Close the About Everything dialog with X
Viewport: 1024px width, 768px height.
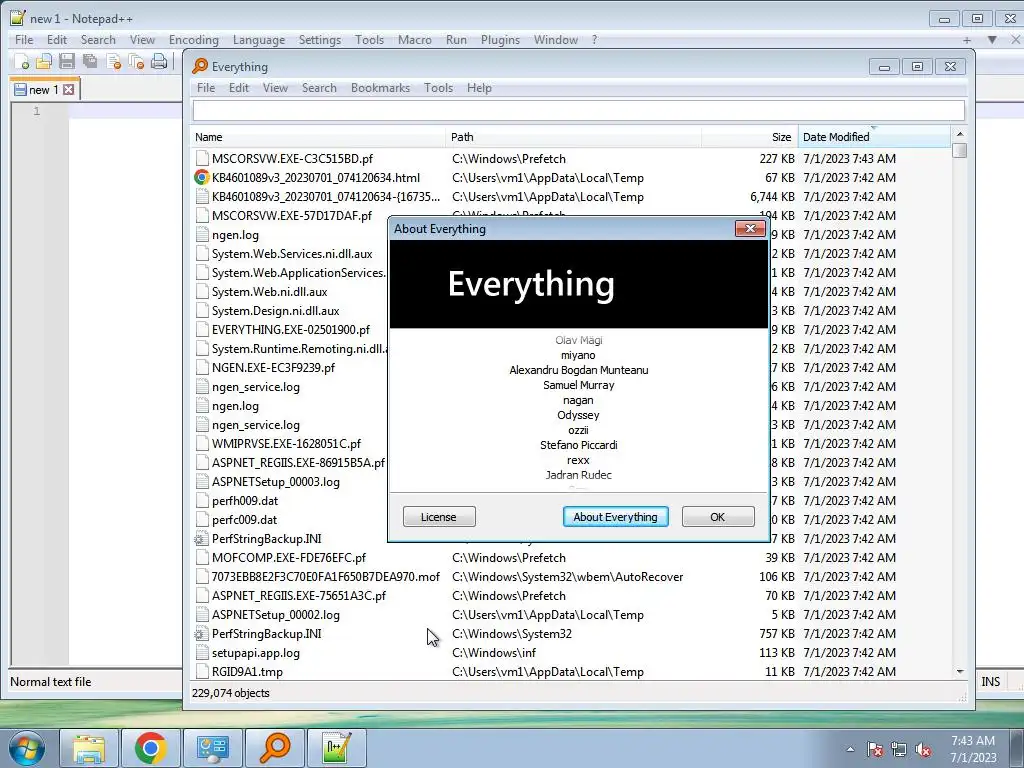pos(750,228)
